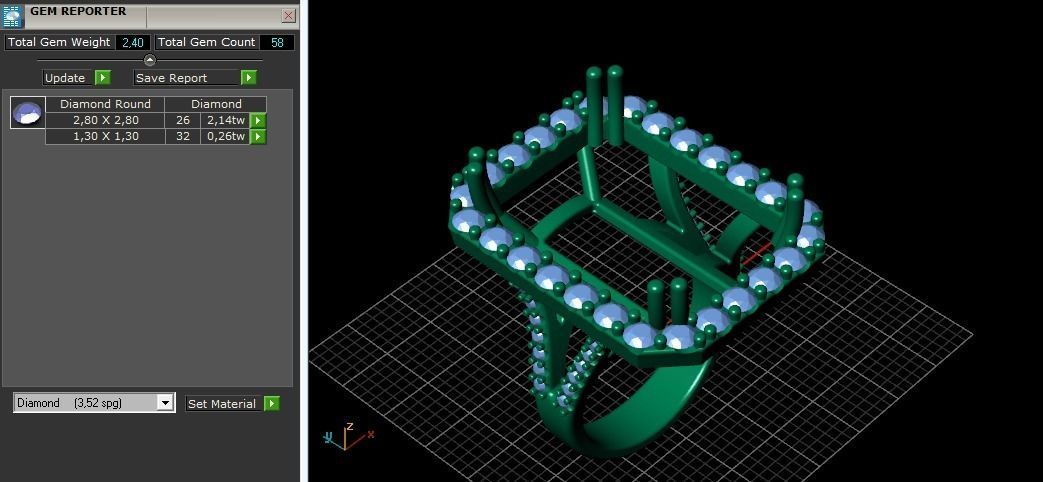Screen dimensions: 1043x482
Task: Click the GEM REPORTER title text
Action: (x=78, y=11)
